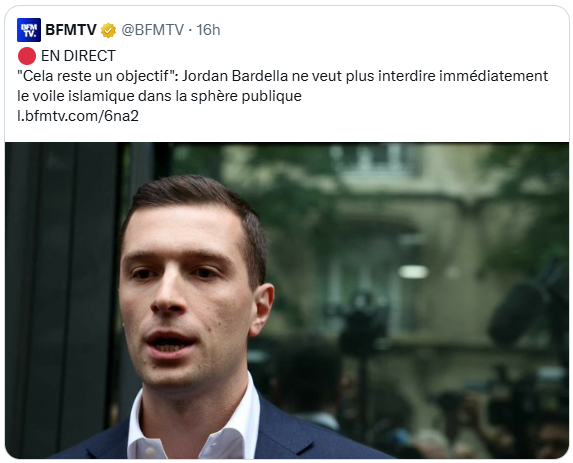Click the white light in the photo background

pyautogui.click(x=413, y=272)
